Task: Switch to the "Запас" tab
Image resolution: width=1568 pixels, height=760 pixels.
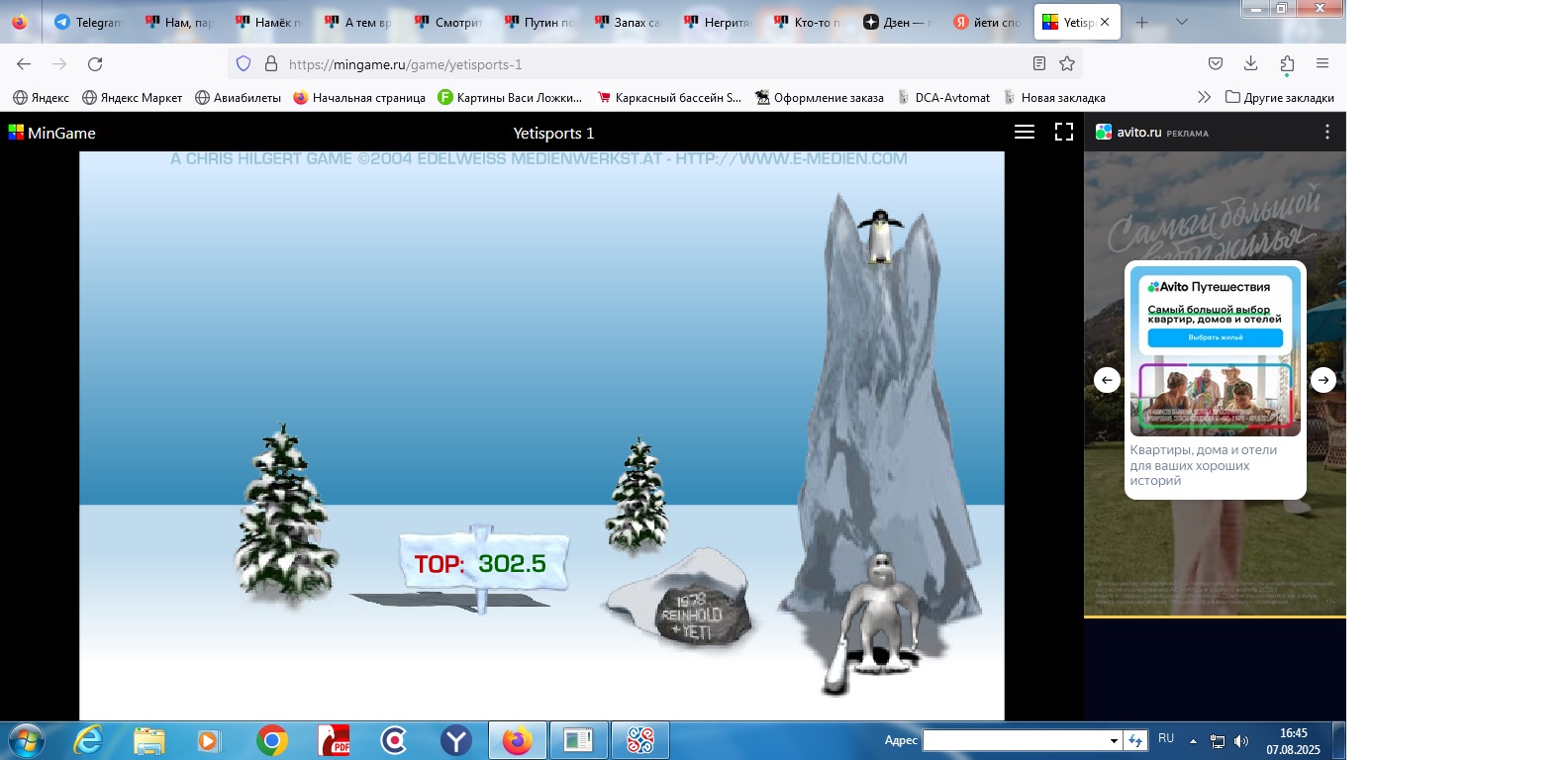Action: click(630, 22)
